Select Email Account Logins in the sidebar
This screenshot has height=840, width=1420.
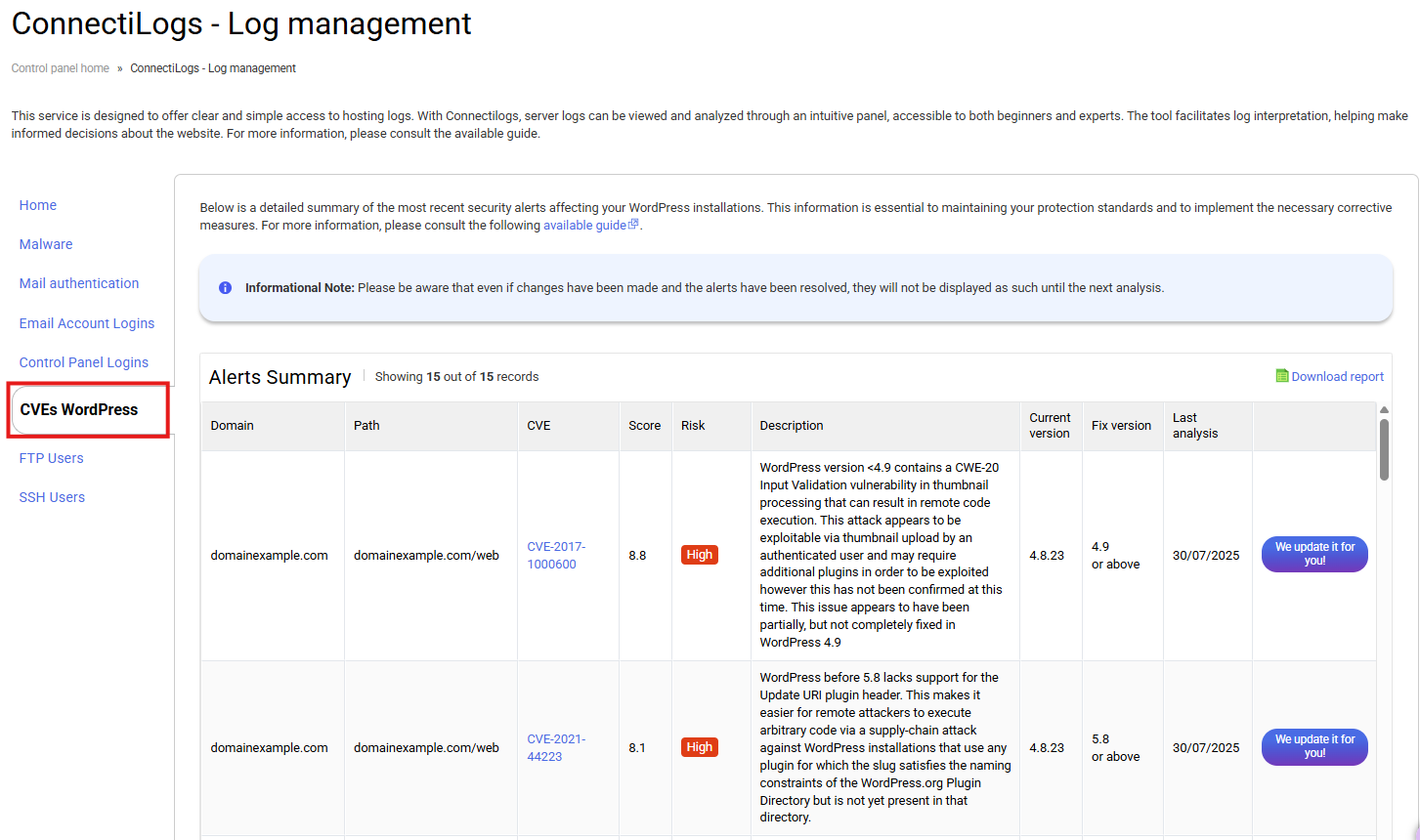click(87, 323)
